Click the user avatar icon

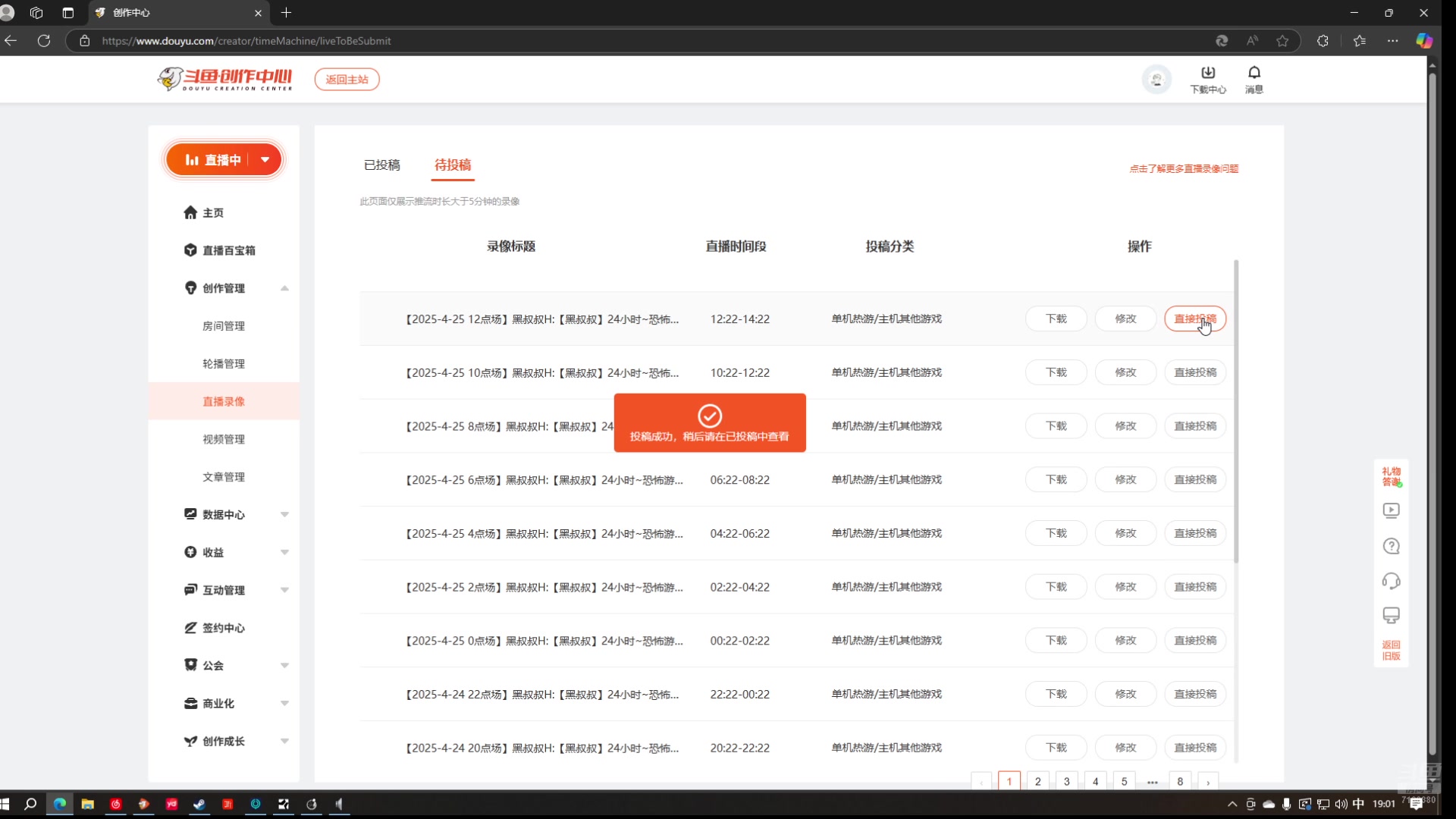pyautogui.click(x=1156, y=79)
